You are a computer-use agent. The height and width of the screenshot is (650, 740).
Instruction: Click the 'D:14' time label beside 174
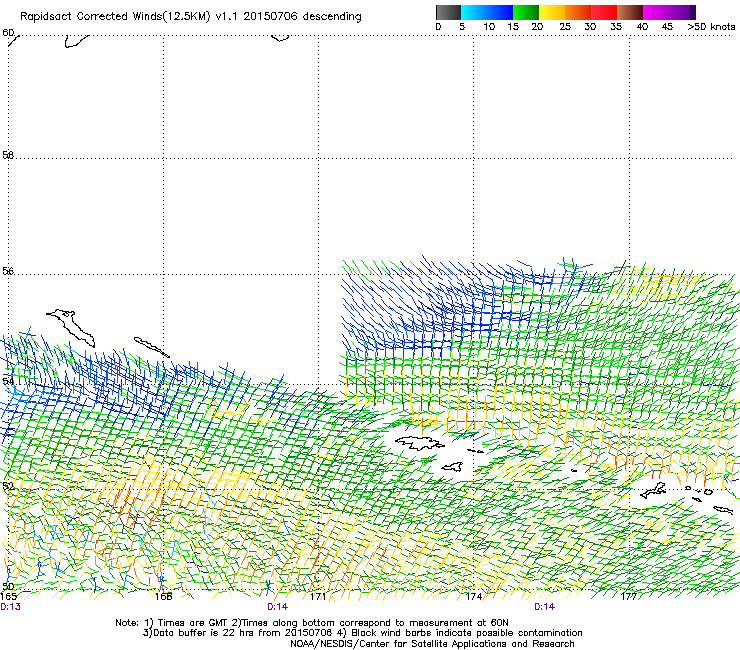545,607
